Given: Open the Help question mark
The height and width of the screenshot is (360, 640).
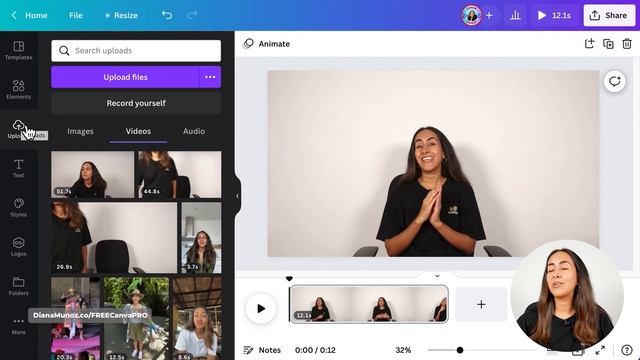Looking at the screenshot, I should [627, 350].
